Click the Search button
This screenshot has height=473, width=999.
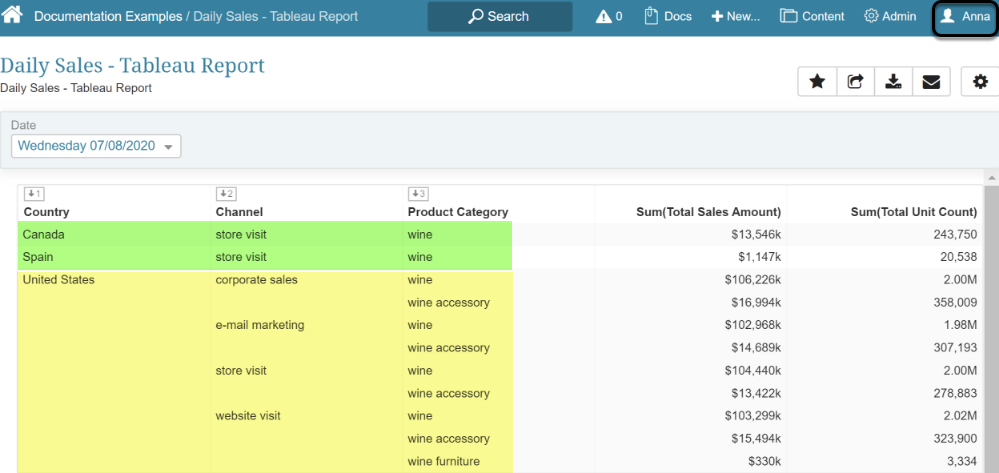coord(499,17)
